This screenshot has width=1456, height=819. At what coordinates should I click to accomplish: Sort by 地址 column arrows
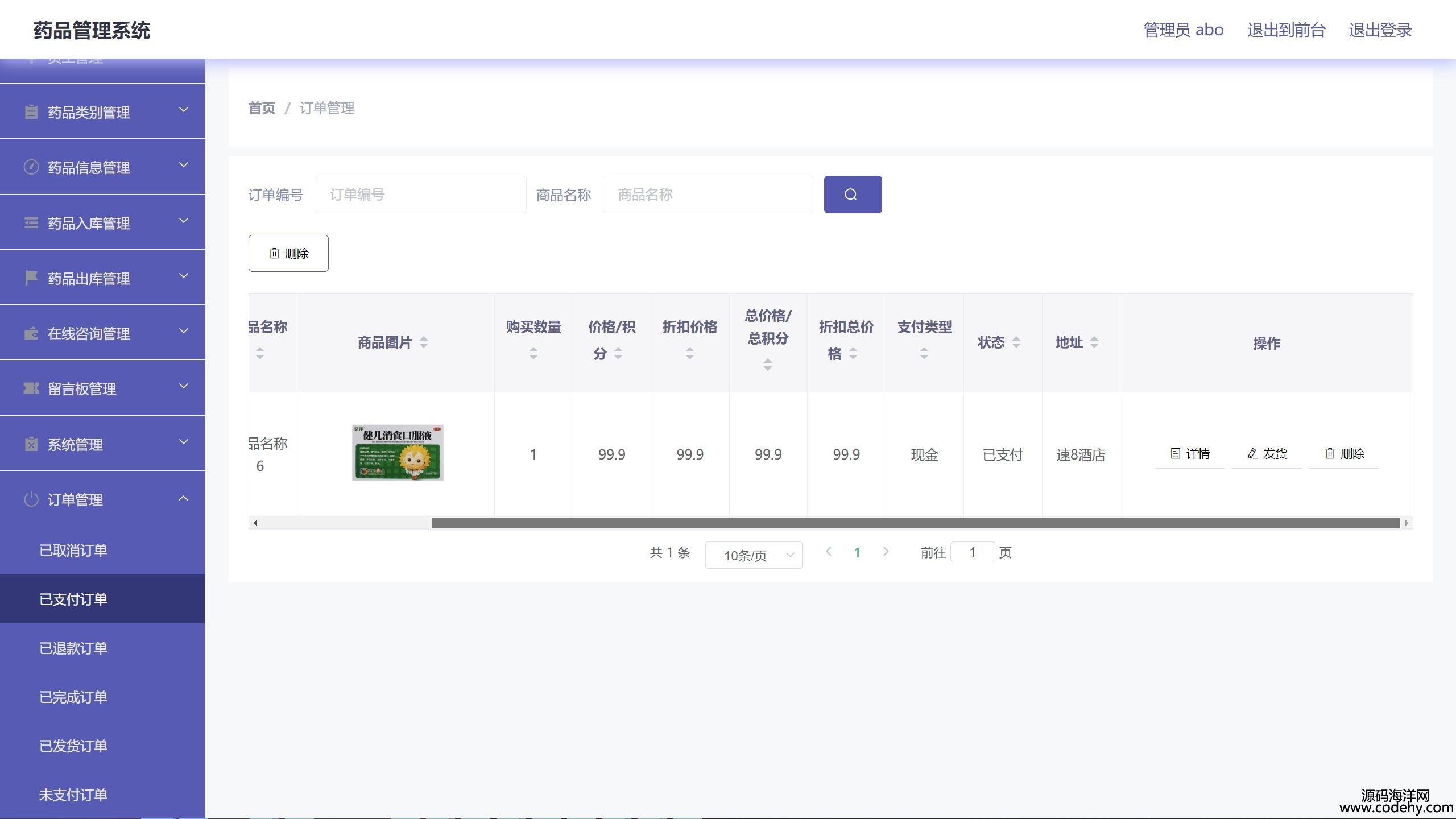(x=1094, y=342)
